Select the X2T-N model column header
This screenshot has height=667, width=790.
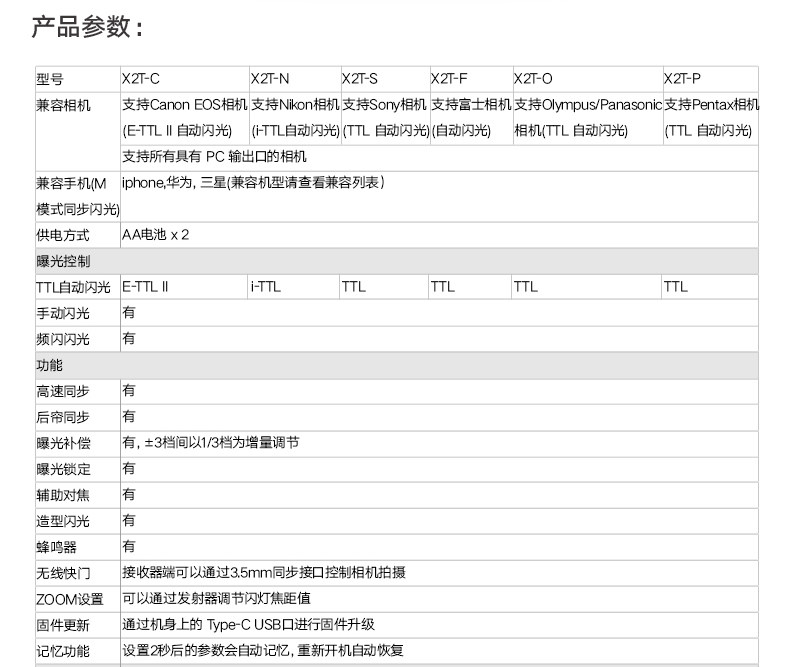pyautogui.click(x=295, y=79)
